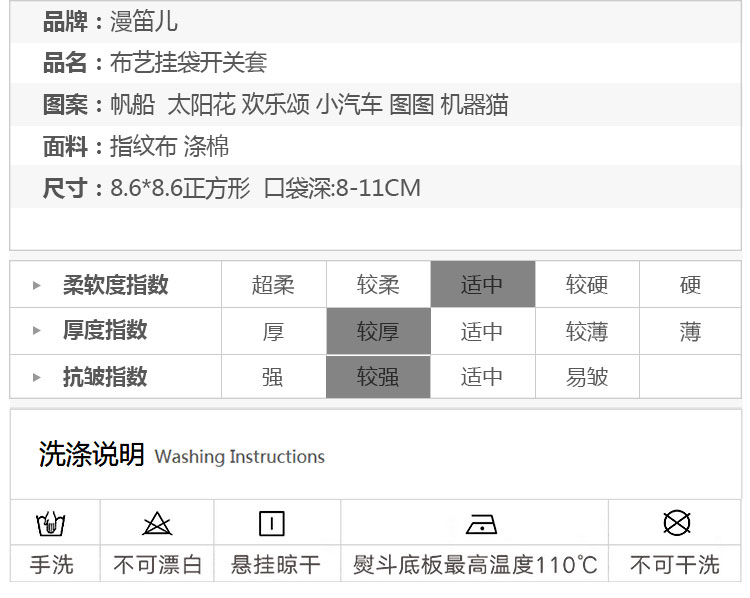
Task: Click the arrow beside 厚度指数
Action: coord(36,331)
